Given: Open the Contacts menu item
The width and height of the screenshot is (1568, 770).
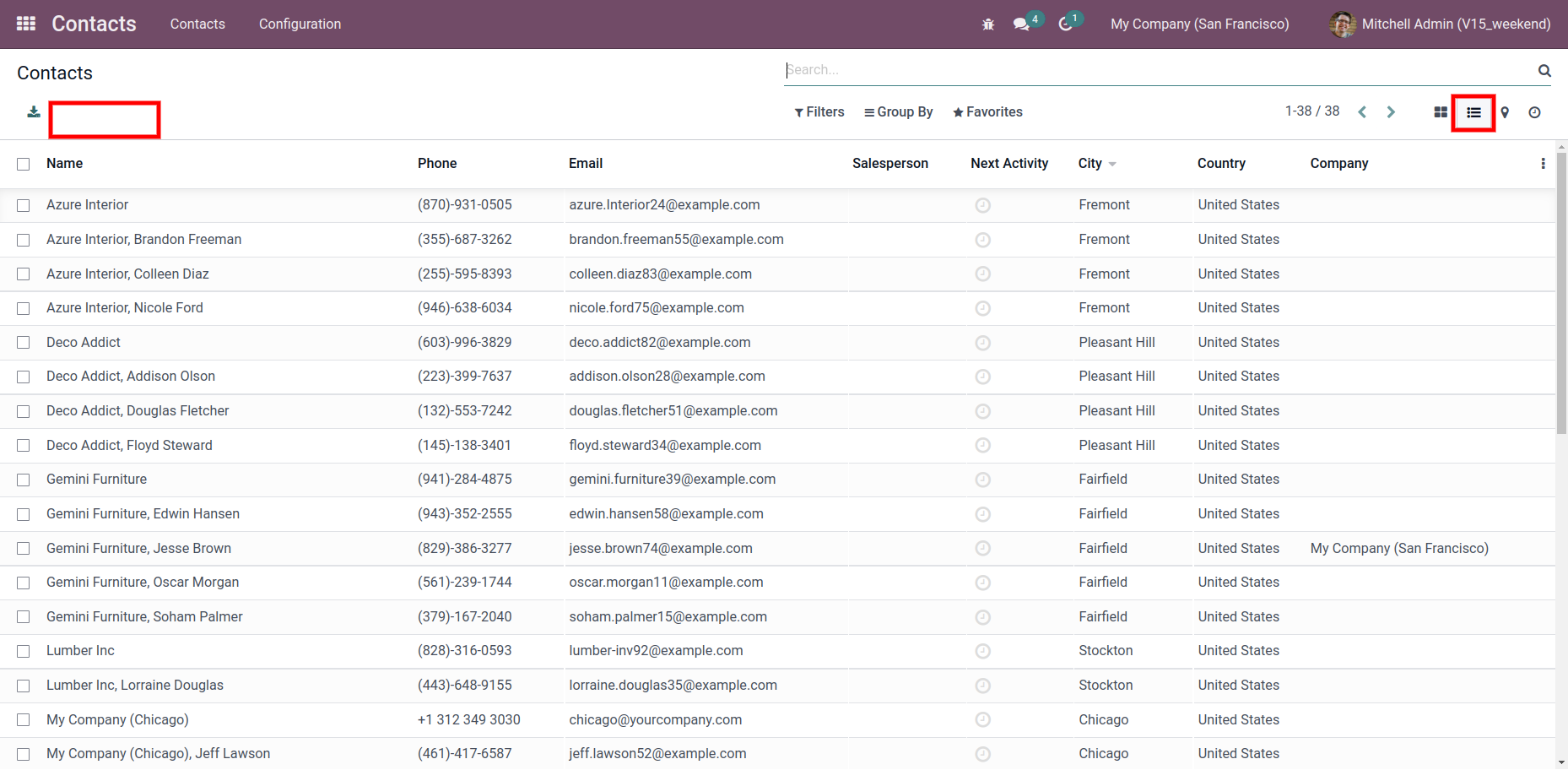Looking at the screenshot, I should (x=197, y=24).
